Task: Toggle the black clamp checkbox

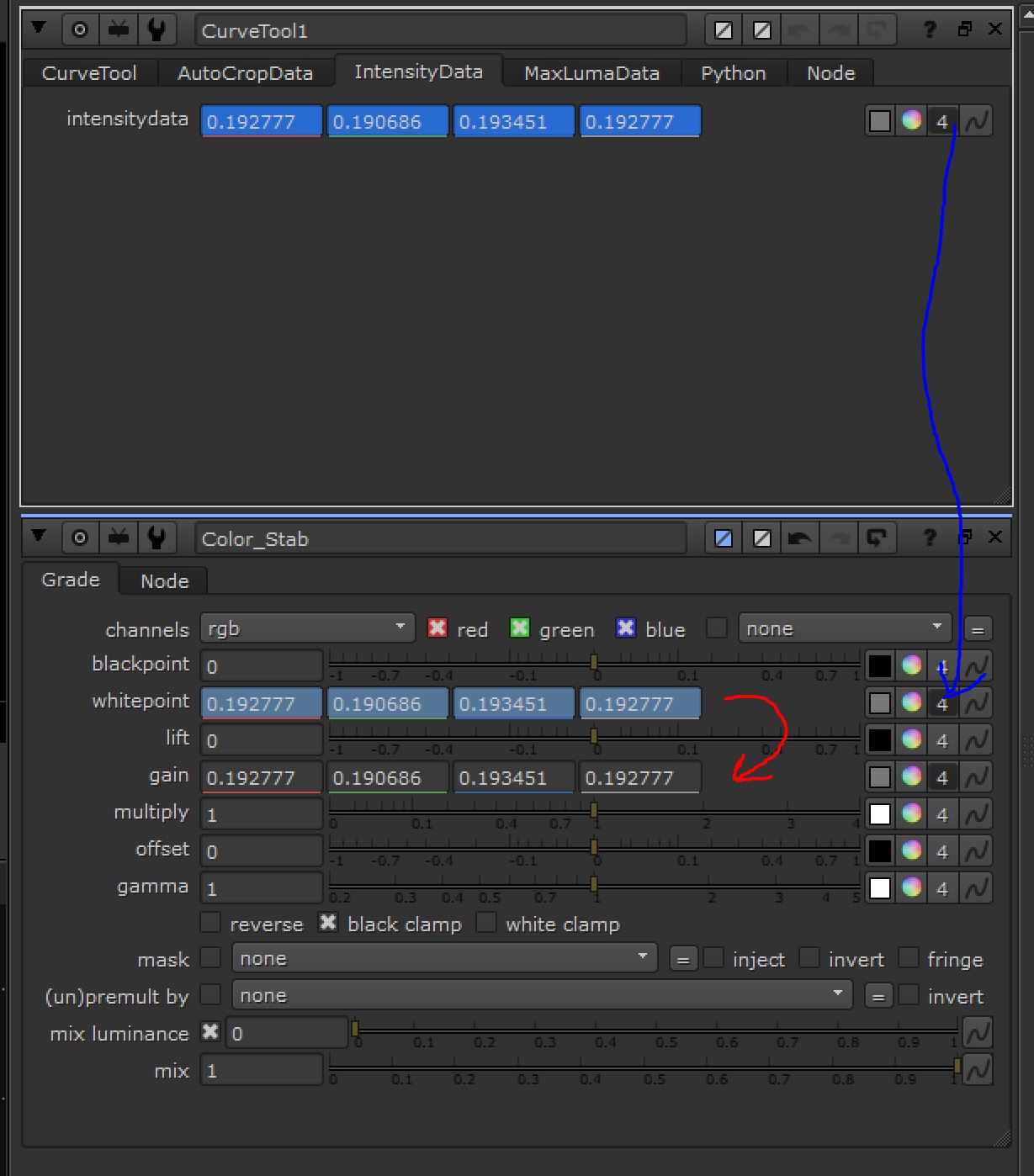Action: (328, 924)
